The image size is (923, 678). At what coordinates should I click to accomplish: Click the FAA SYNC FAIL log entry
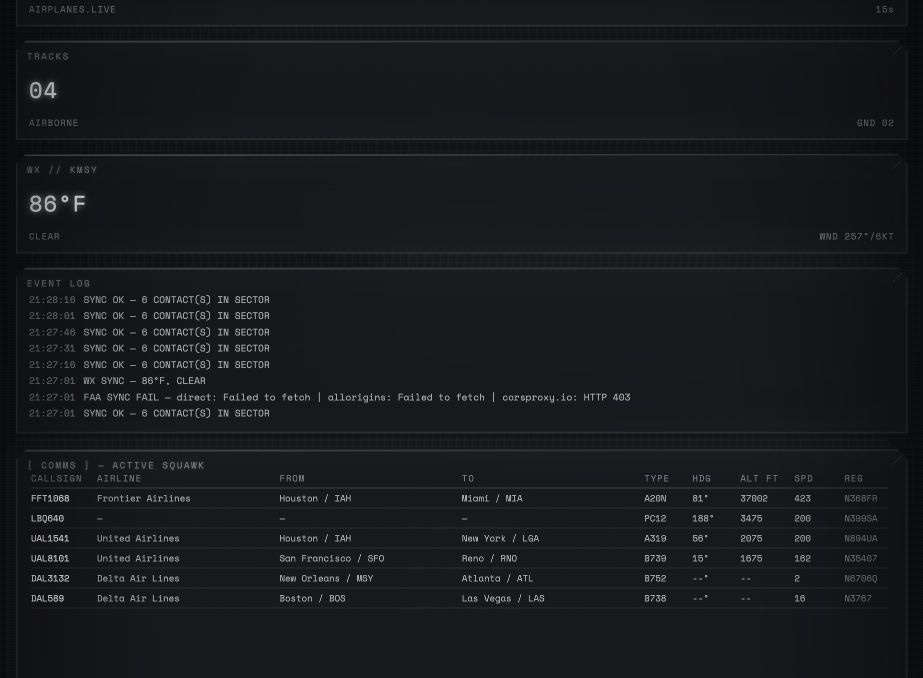click(x=330, y=397)
